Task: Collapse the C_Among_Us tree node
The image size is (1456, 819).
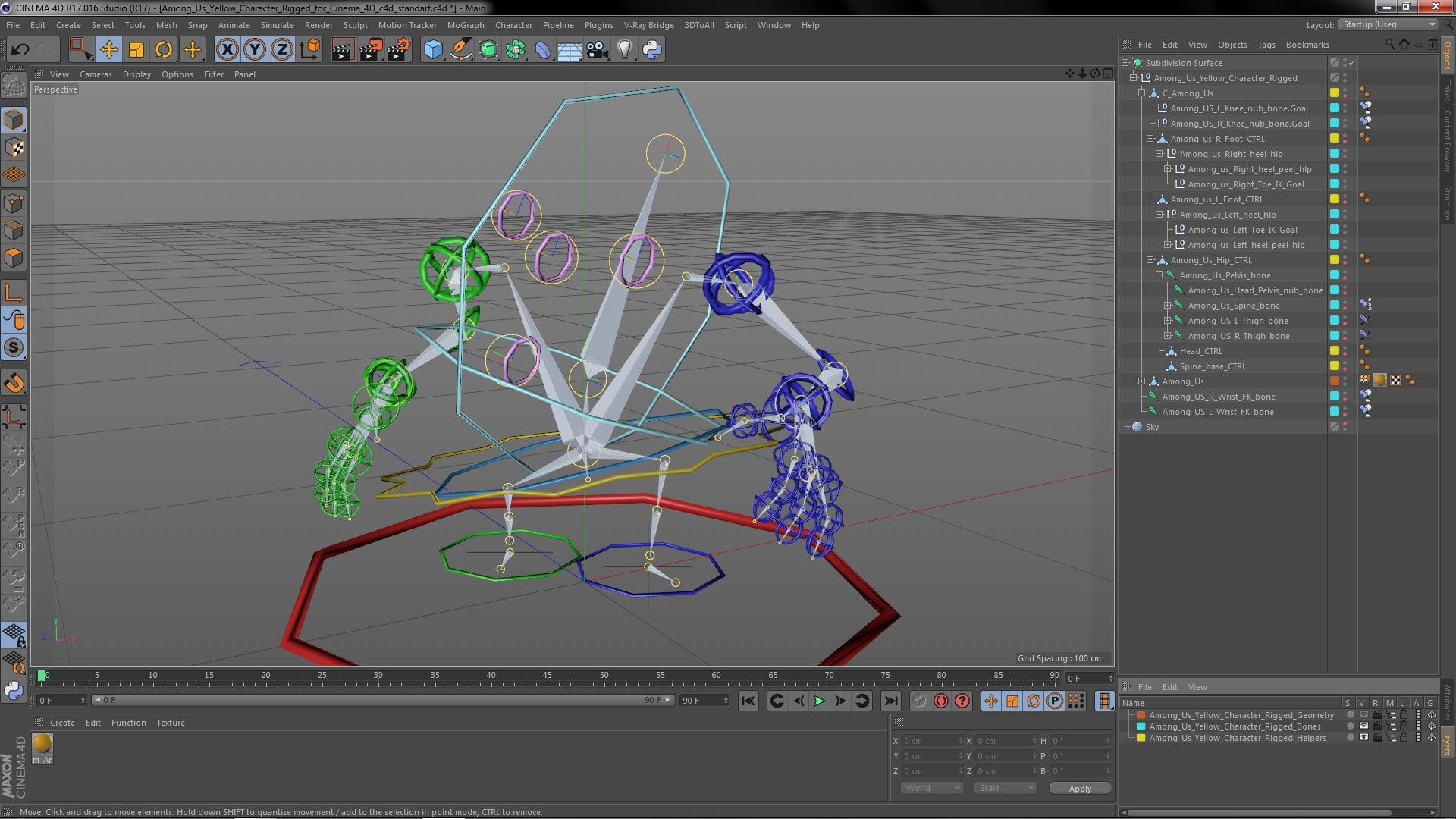Action: (x=1141, y=93)
